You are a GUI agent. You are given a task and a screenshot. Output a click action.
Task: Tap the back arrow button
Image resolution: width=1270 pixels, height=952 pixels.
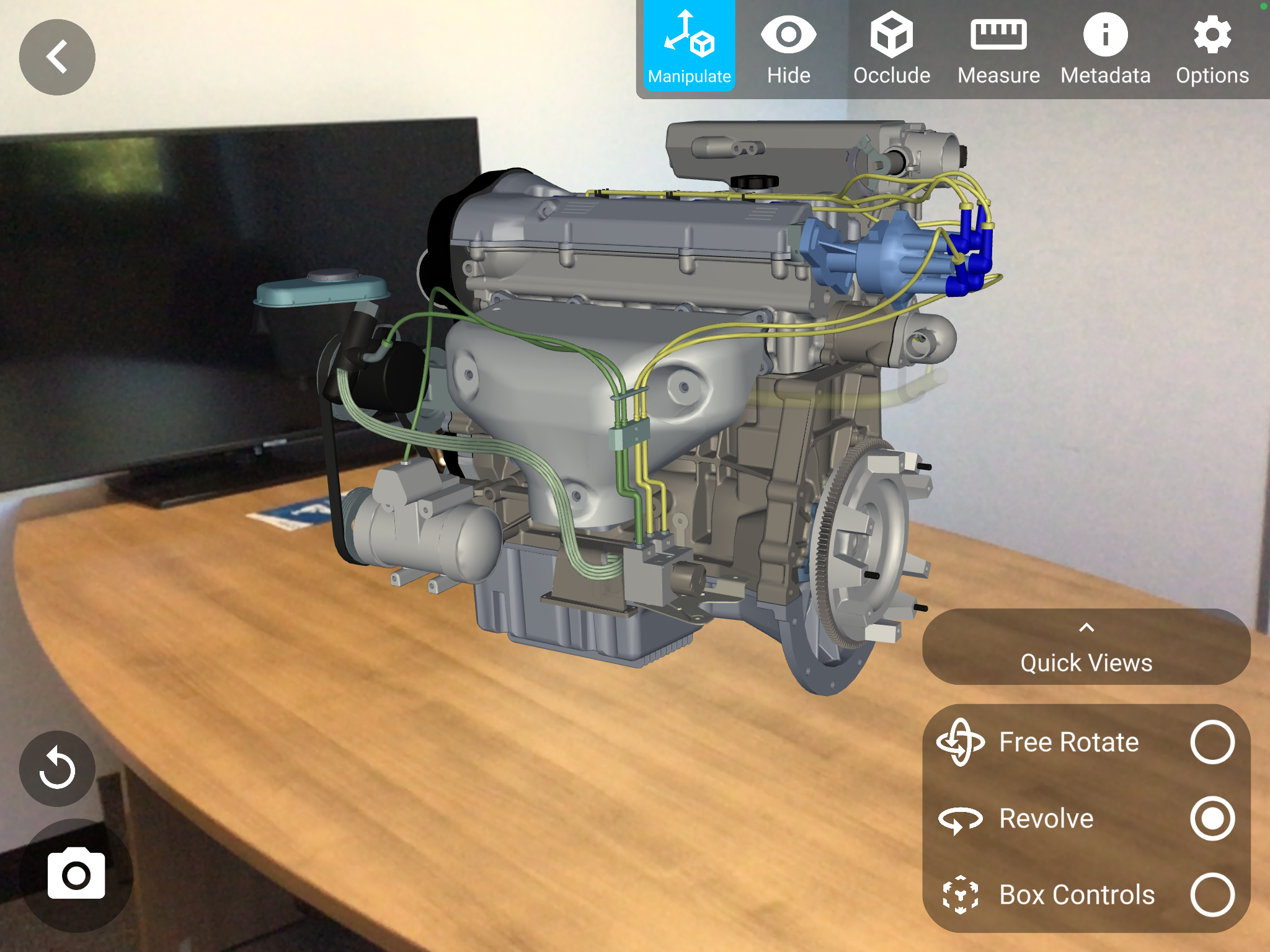[57, 57]
